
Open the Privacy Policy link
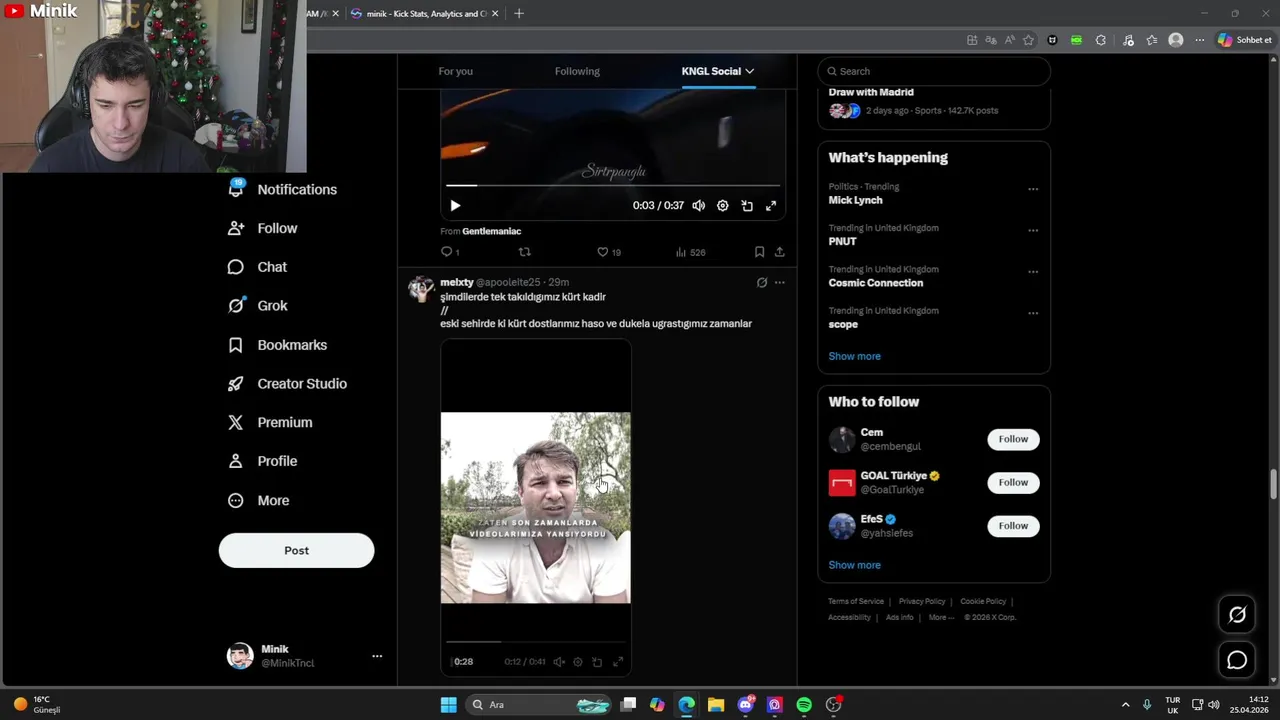coord(922,601)
